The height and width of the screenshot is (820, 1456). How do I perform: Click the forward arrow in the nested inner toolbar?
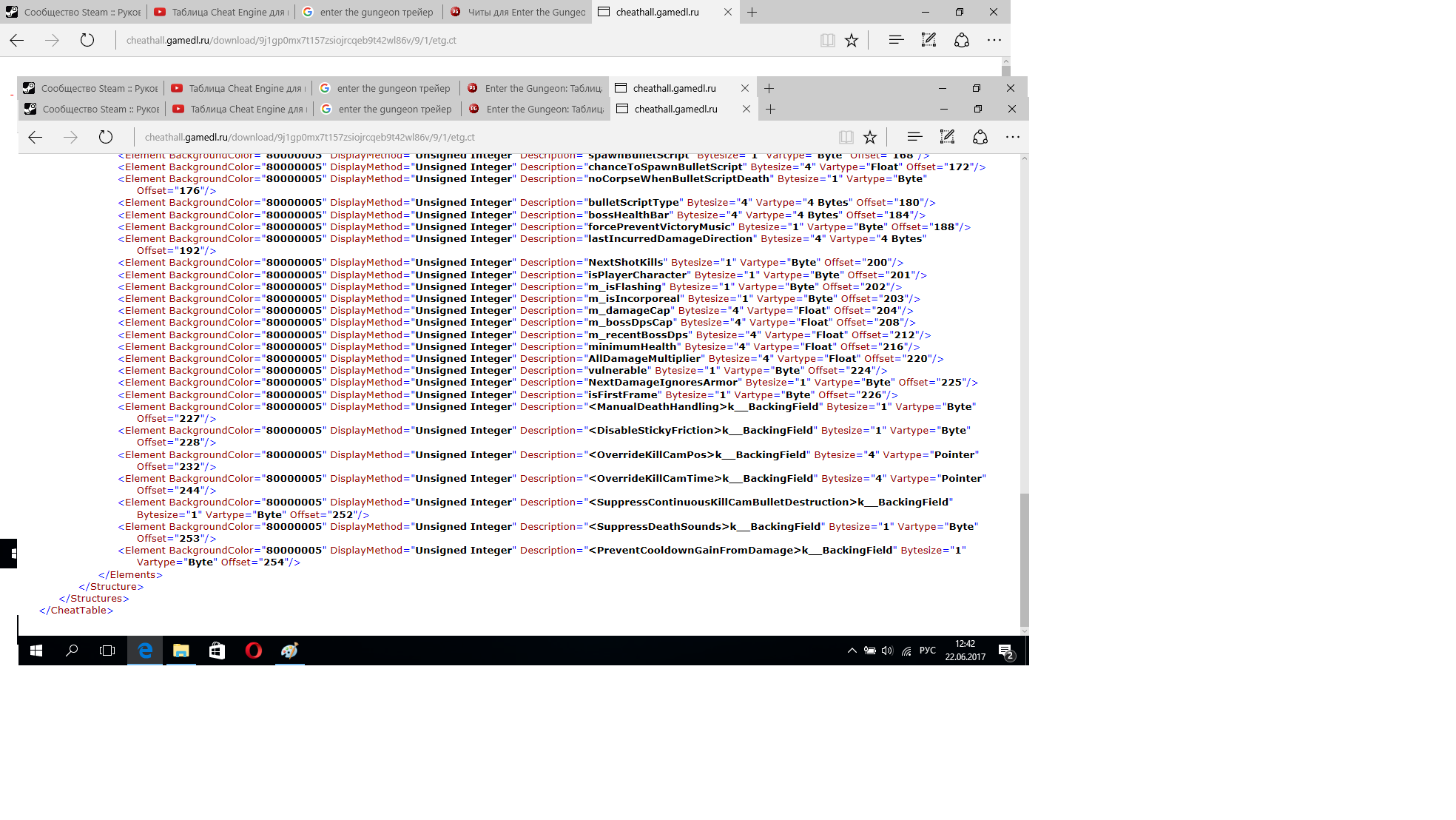70,137
